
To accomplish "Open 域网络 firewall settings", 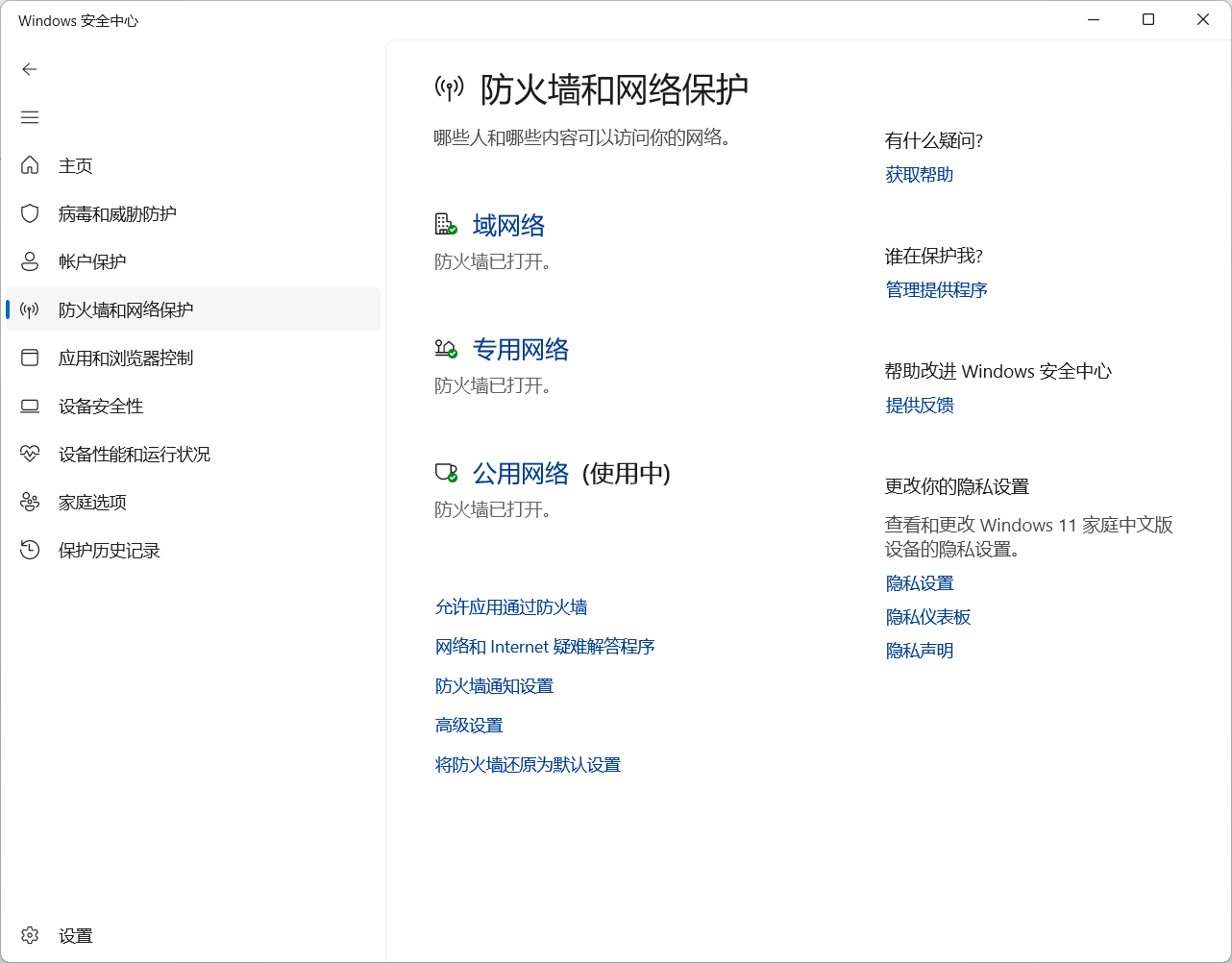I will (x=508, y=226).
